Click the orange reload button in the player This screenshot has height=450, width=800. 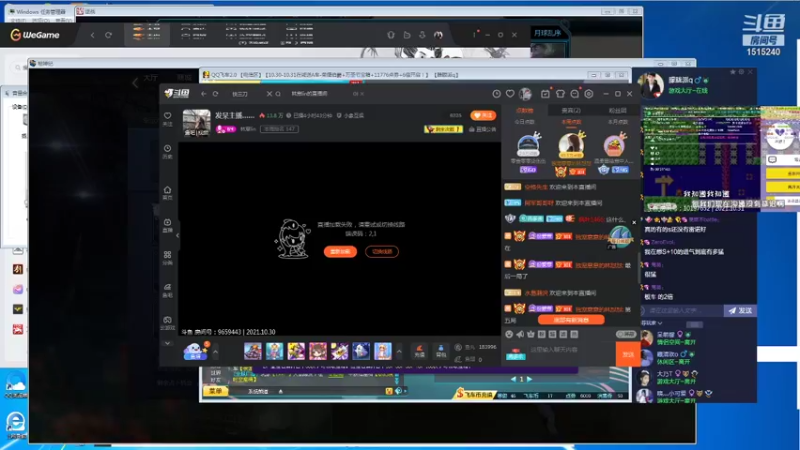coord(340,252)
